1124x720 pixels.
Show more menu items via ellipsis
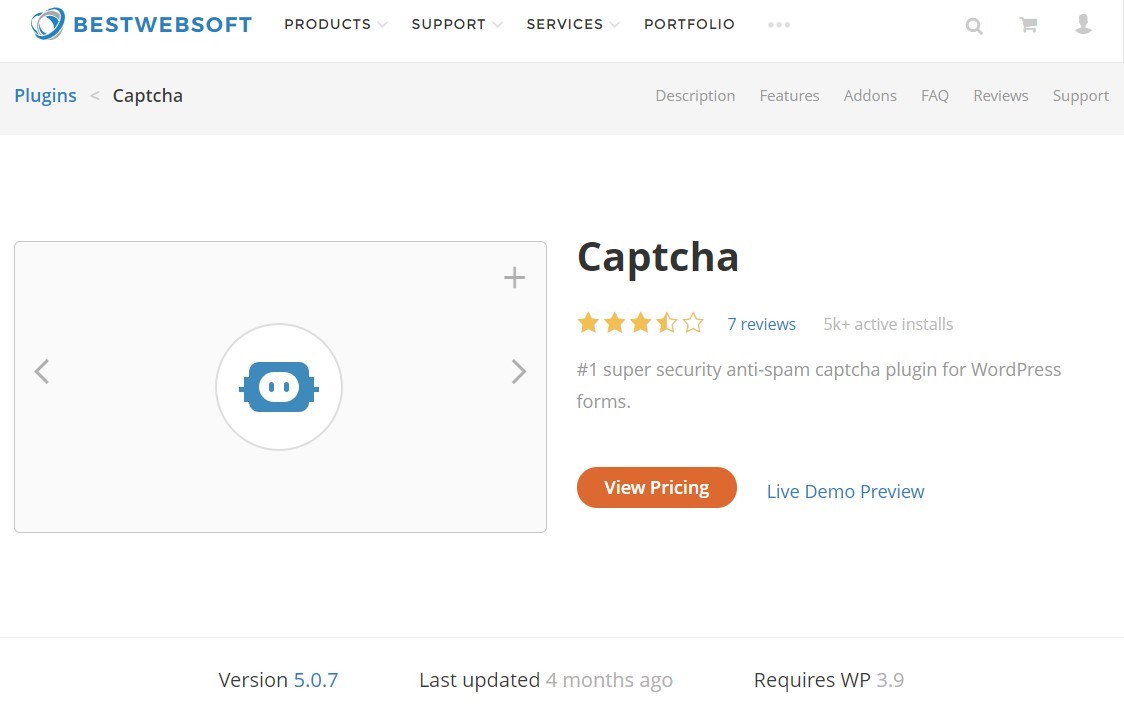pos(778,24)
